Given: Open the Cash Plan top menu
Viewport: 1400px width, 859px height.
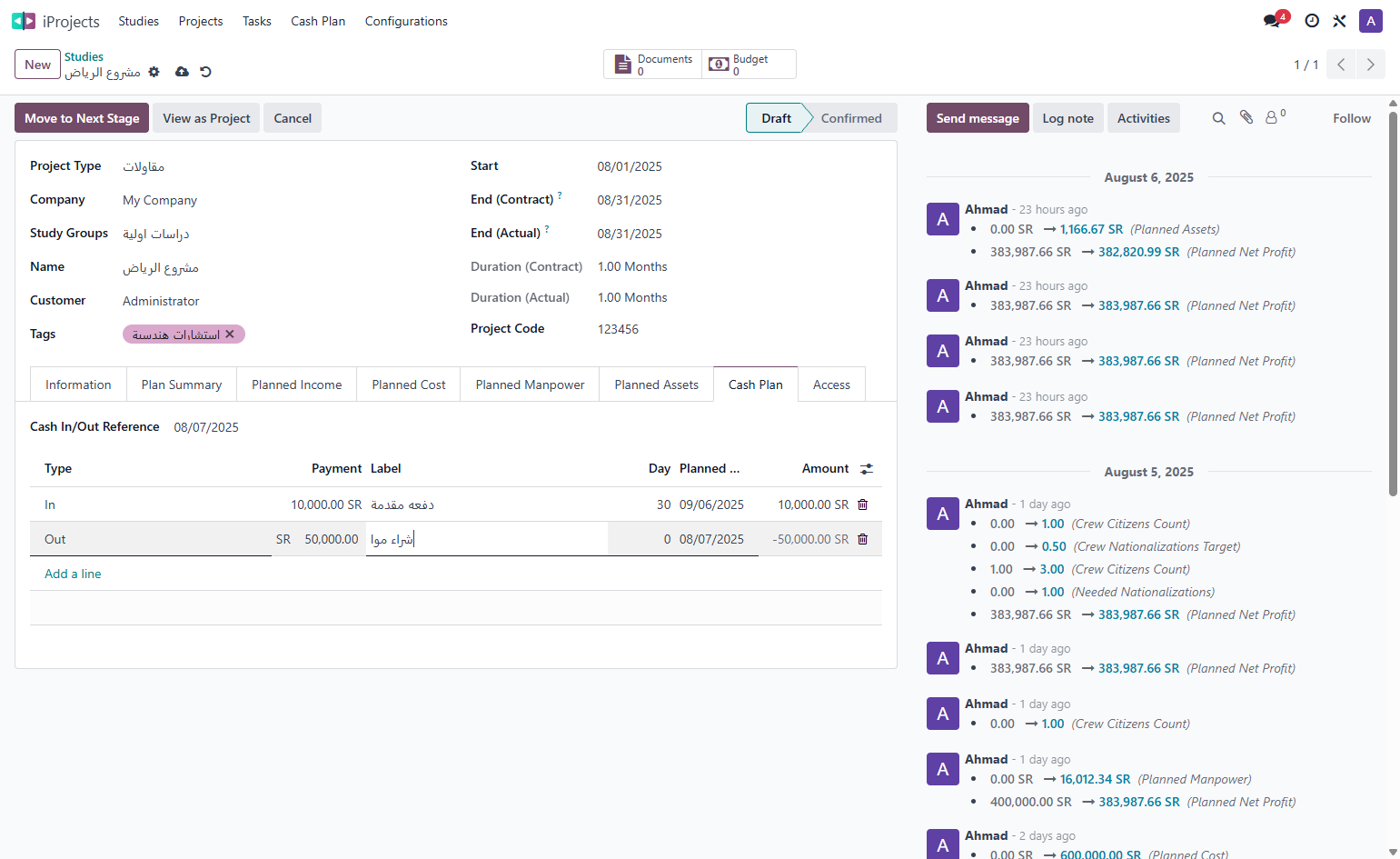Looking at the screenshot, I should coord(318,21).
